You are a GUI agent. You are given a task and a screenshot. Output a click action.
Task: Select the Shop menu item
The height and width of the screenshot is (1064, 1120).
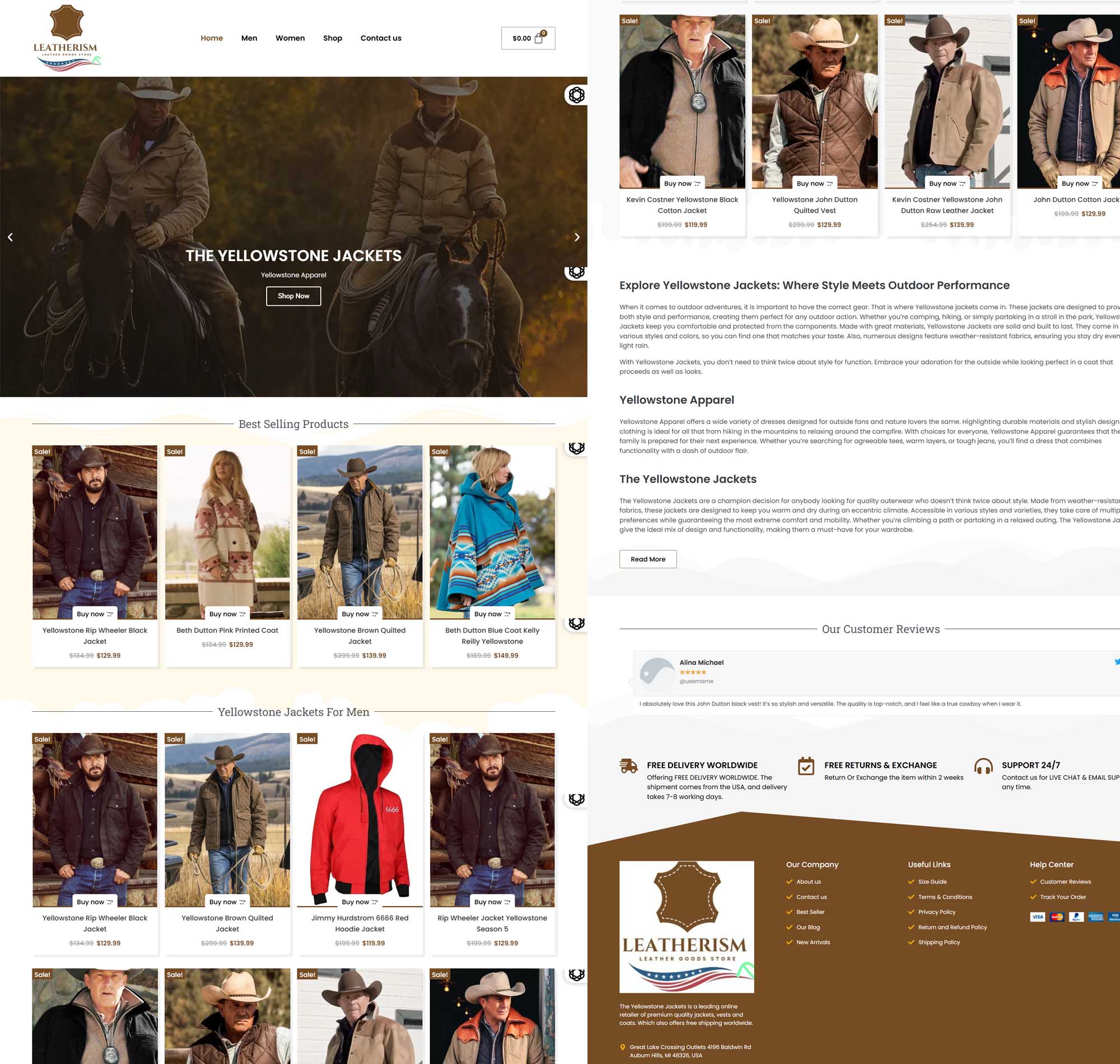(333, 38)
